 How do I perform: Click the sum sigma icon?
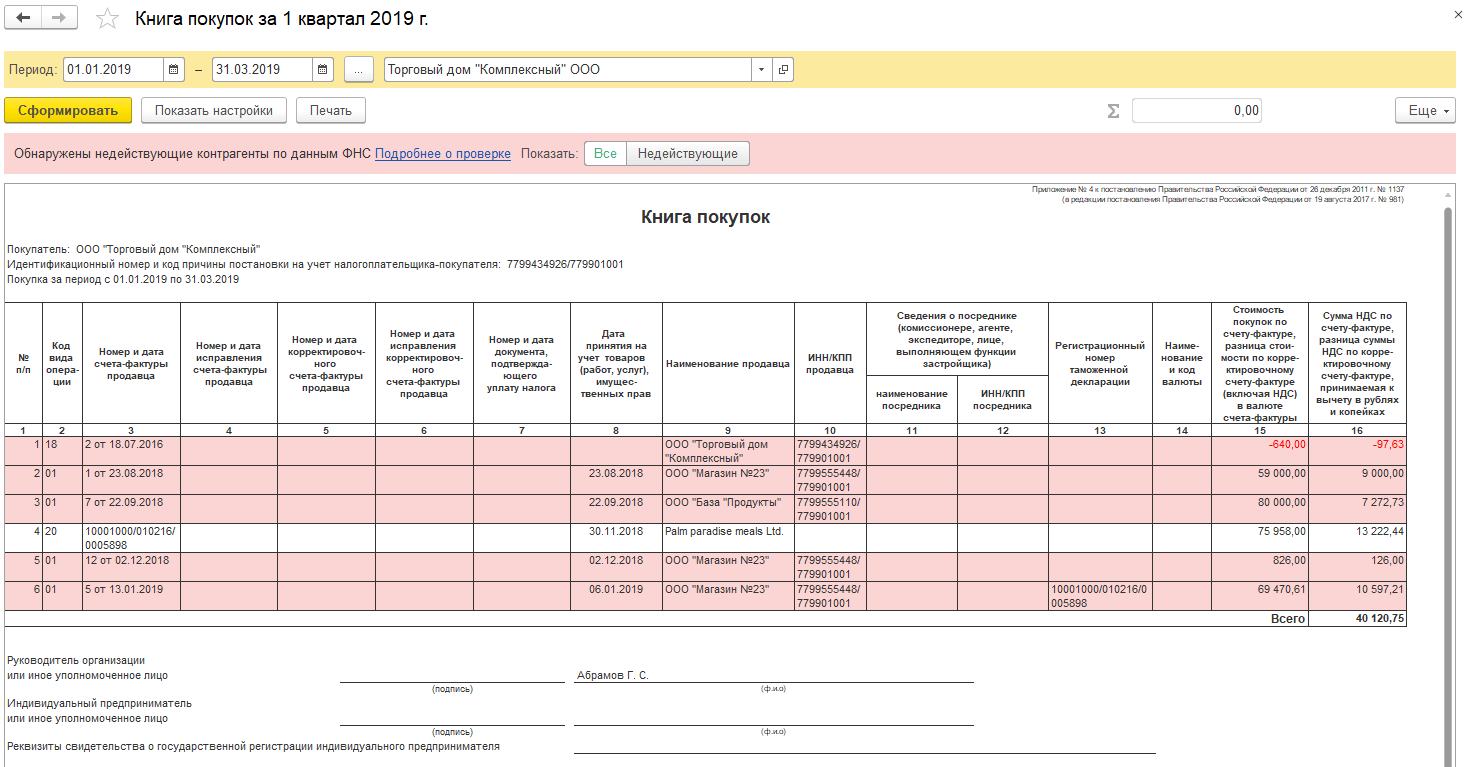(1113, 111)
